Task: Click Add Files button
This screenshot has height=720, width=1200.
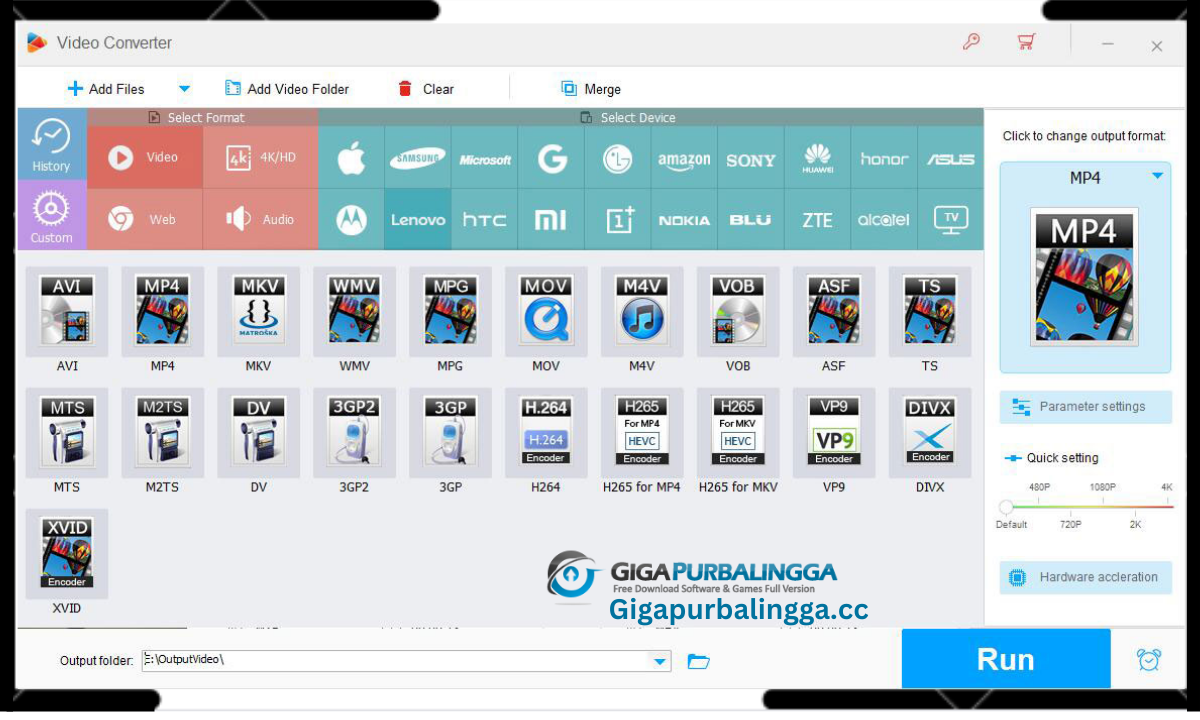Action: pos(106,89)
